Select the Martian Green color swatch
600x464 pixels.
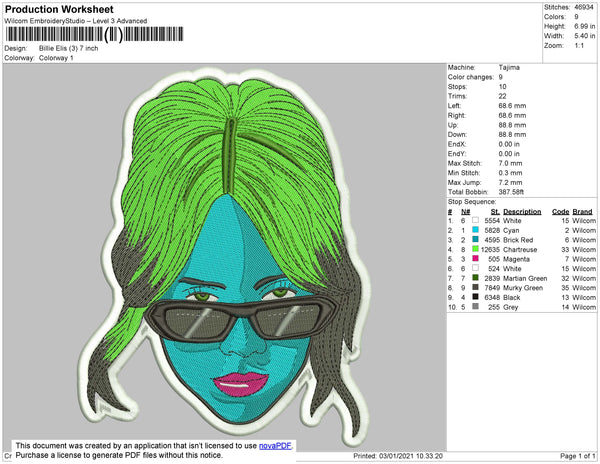pos(475,278)
